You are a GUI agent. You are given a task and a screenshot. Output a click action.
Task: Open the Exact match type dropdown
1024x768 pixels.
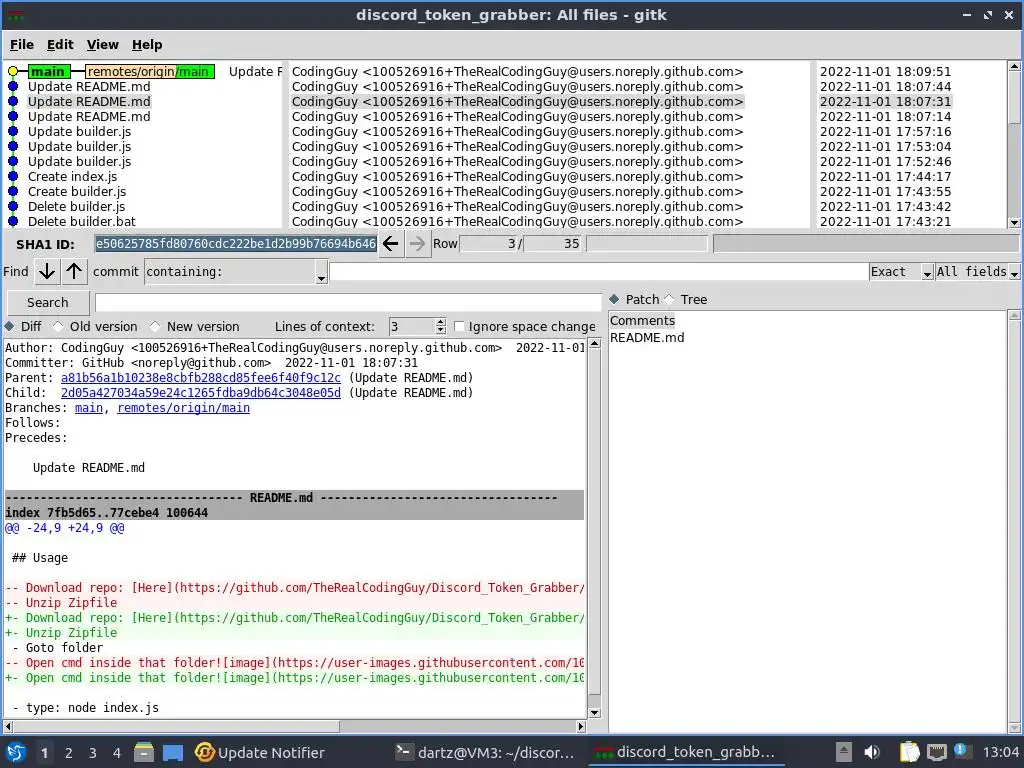[901, 272]
